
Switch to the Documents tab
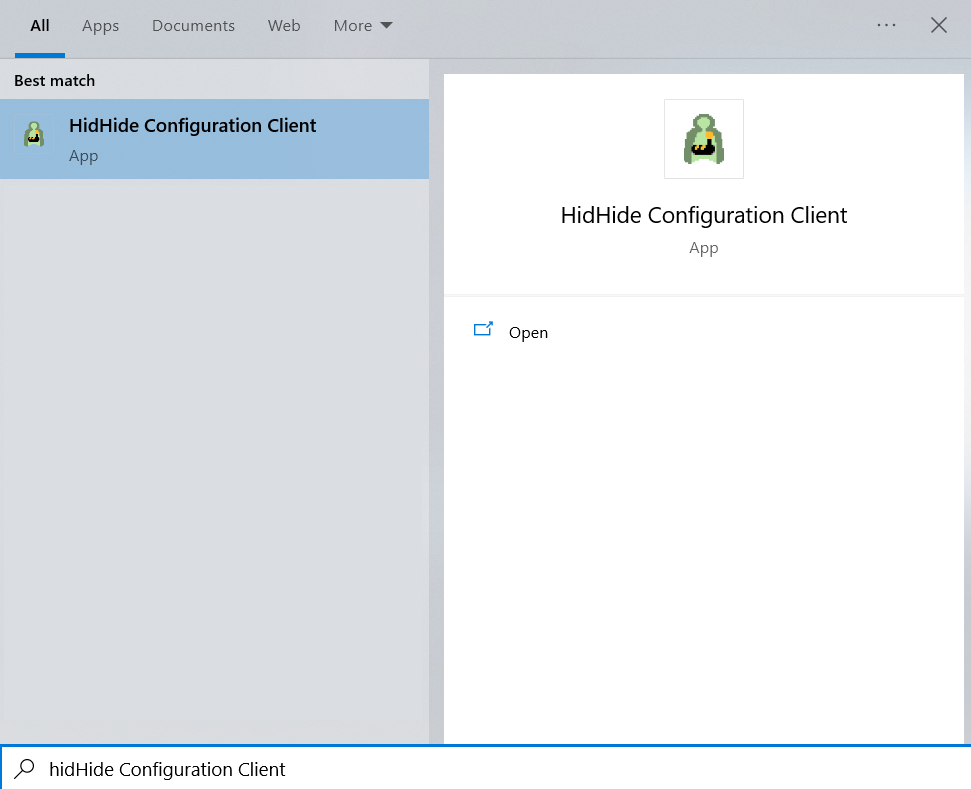click(x=193, y=26)
